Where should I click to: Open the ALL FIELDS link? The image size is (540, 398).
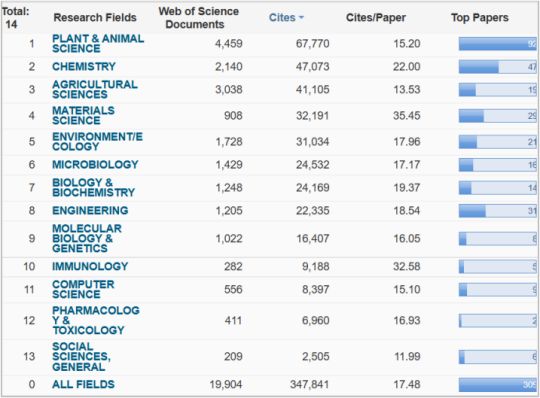point(83,384)
